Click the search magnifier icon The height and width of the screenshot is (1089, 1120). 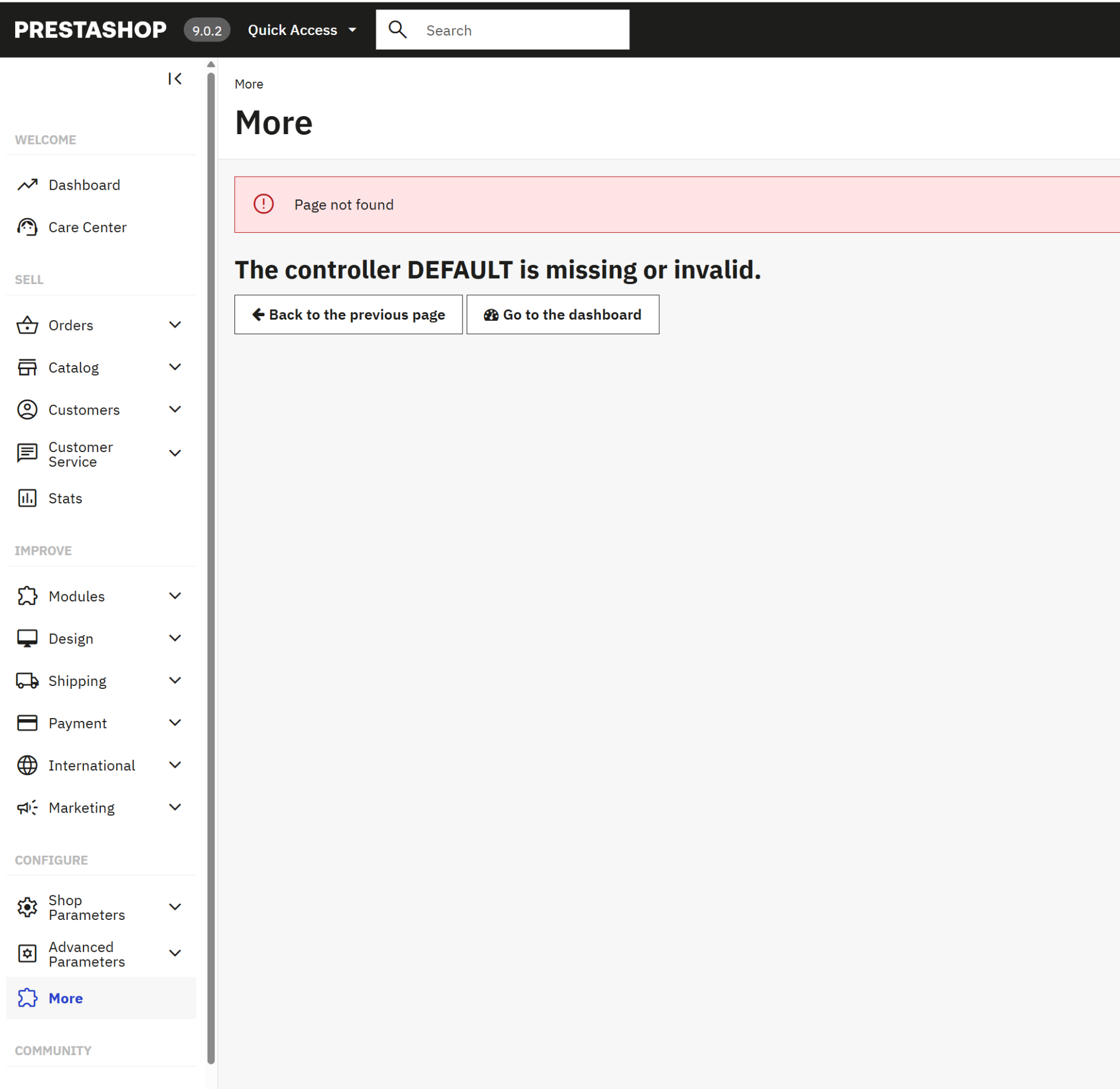pyautogui.click(x=398, y=30)
